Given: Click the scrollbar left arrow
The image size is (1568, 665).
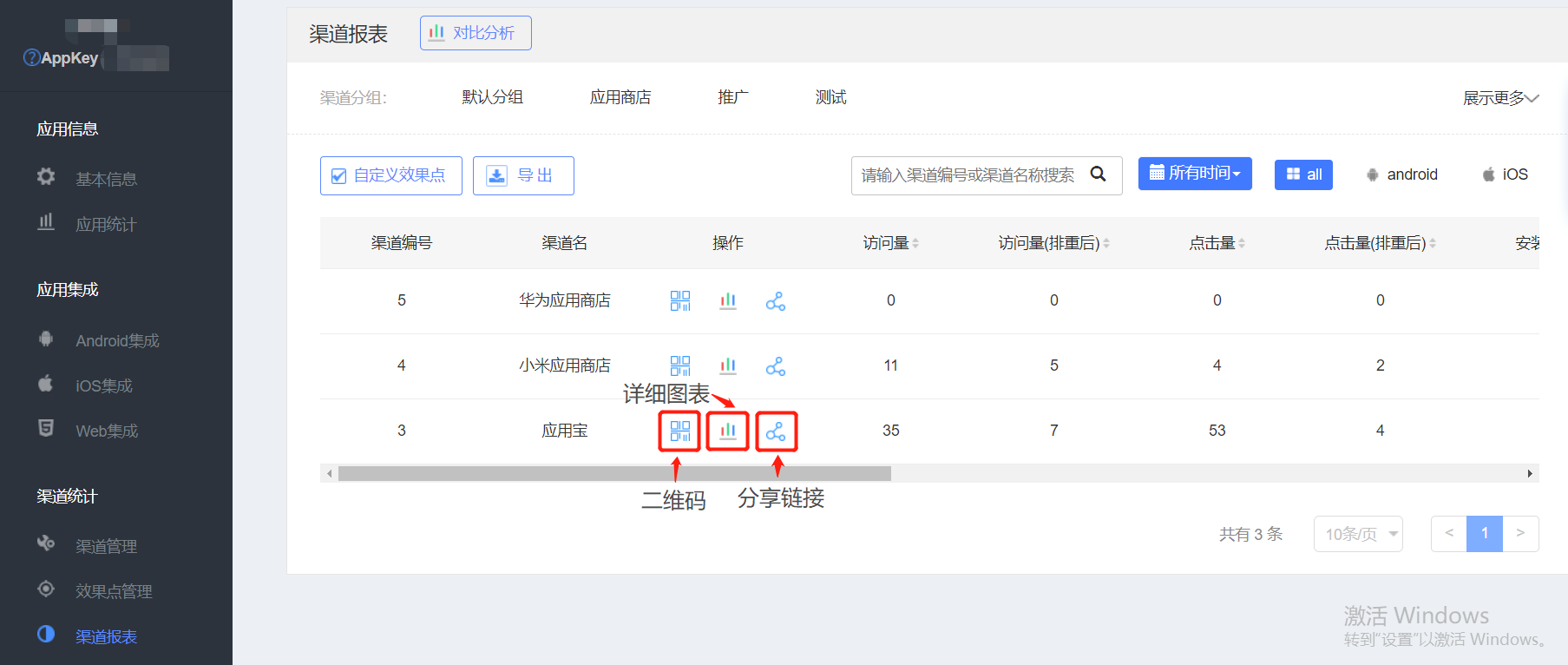Looking at the screenshot, I should click(x=329, y=473).
